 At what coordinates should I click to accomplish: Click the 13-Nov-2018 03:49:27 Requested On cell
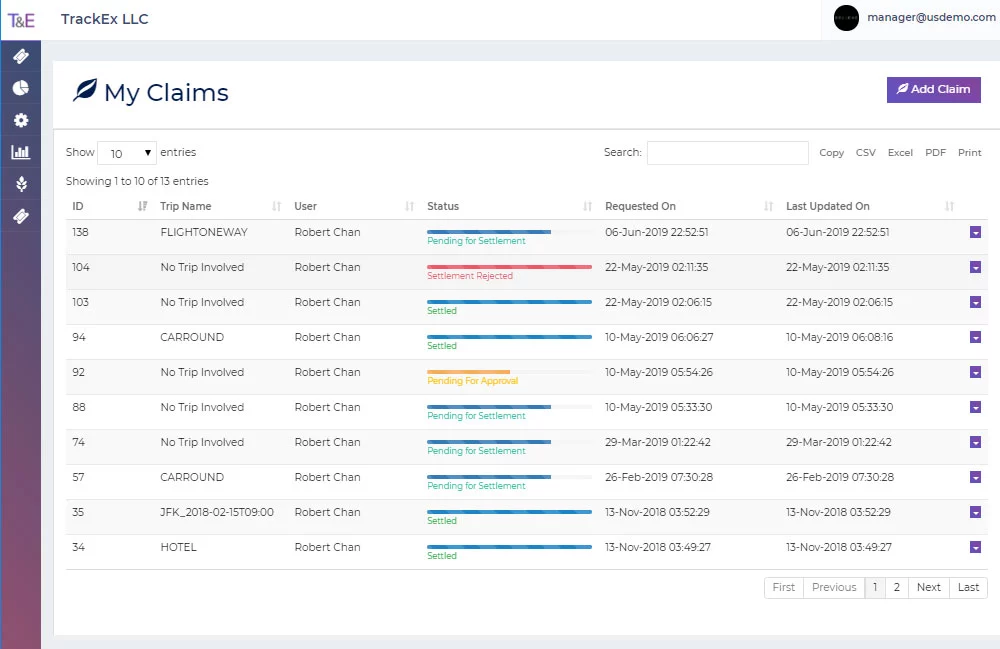click(658, 547)
